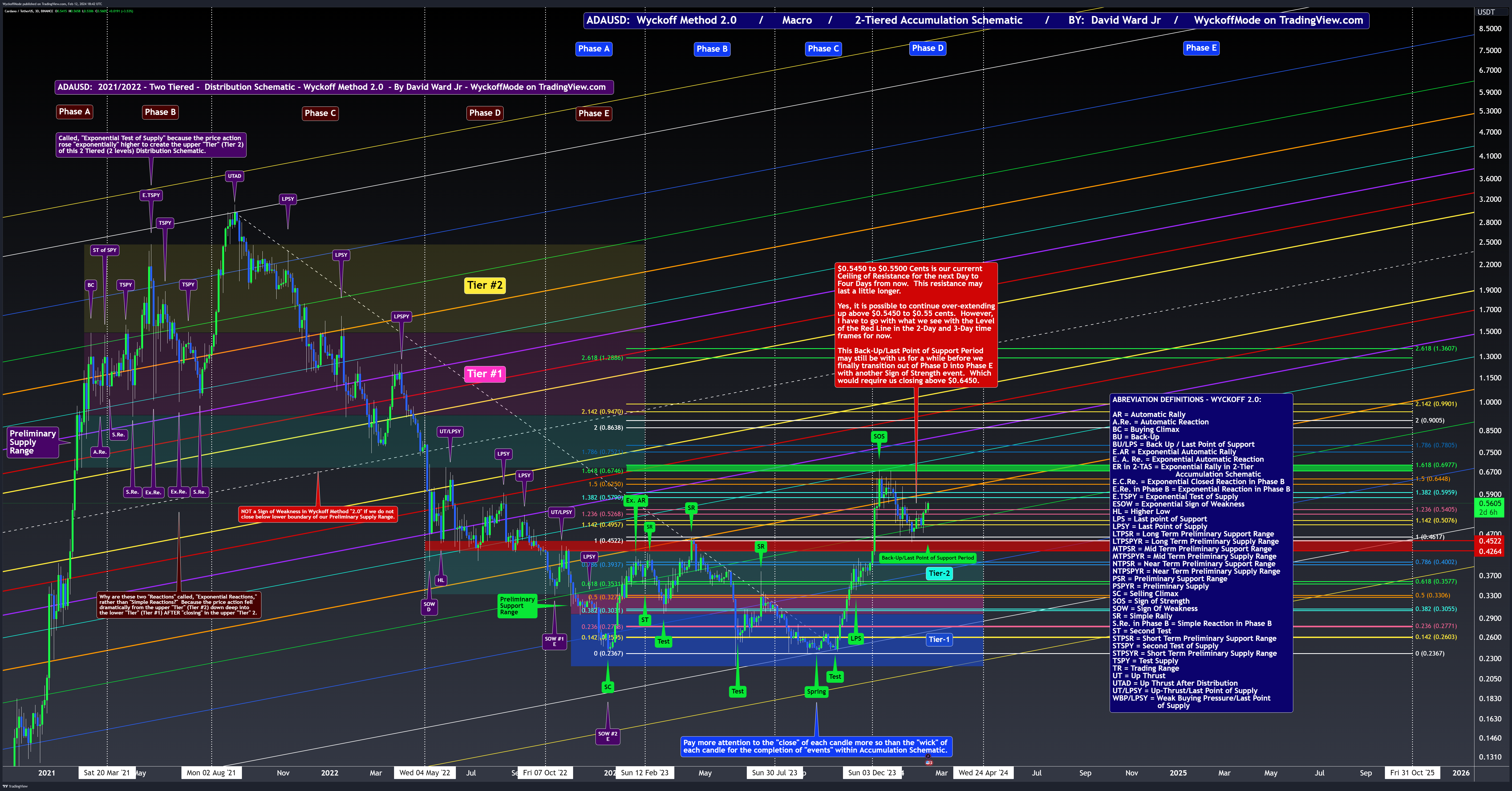
Task: Select the dark red Phase B label
Action: [160, 112]
